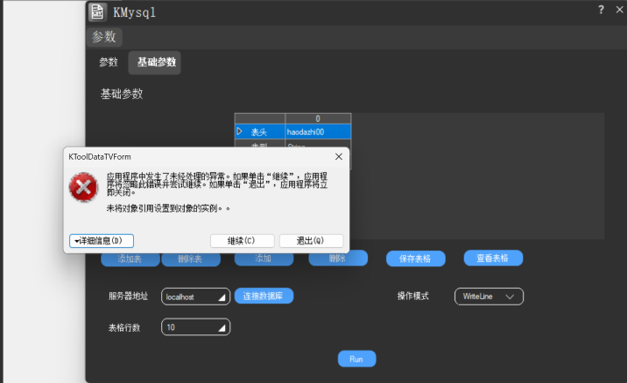The width and height of the screenshot is (627, 383).
Task: Click the 删除表 button
Action: coord(191,259)
